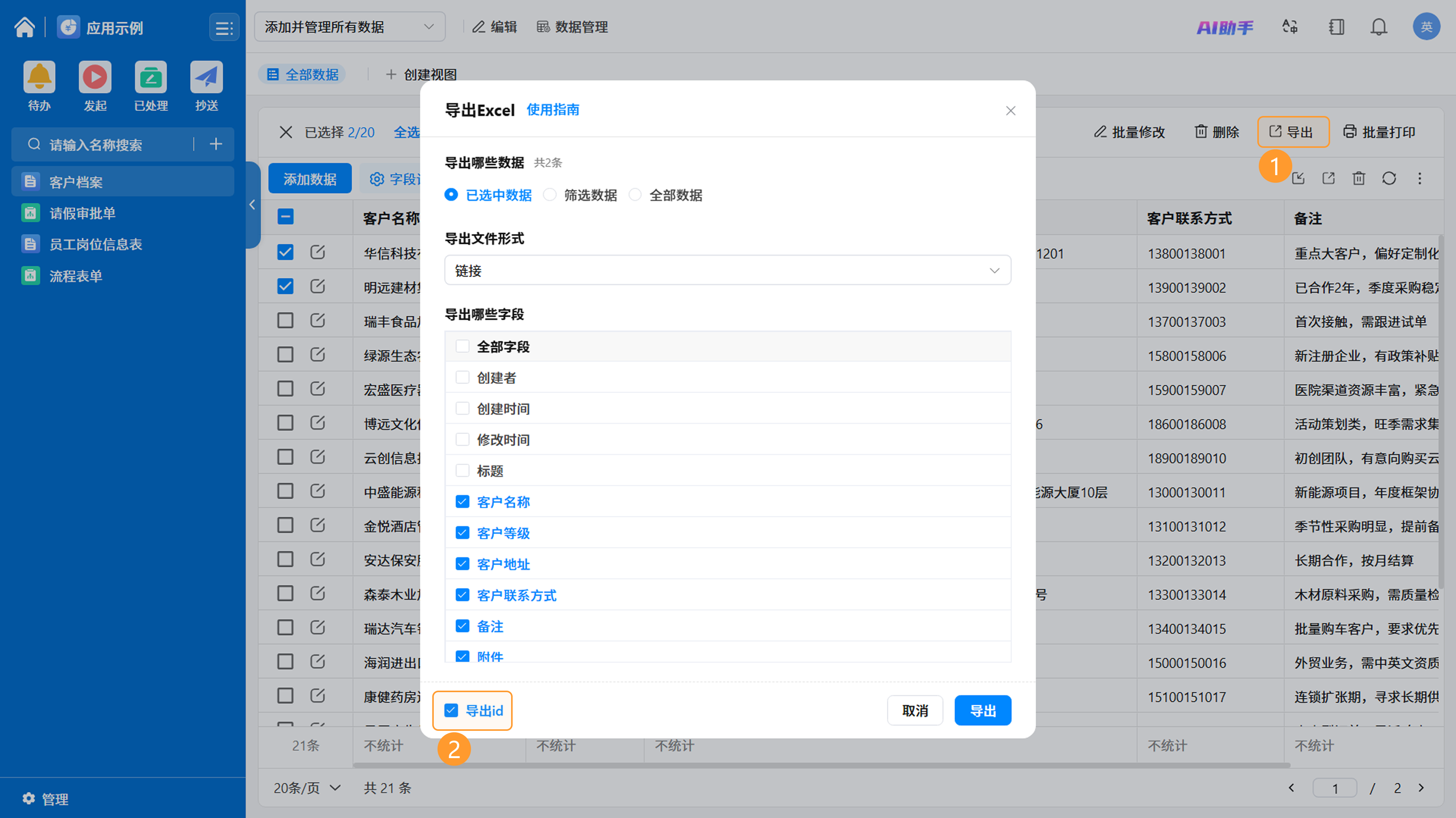
Task: Click the home icon in sidebar
Action: 24,27
